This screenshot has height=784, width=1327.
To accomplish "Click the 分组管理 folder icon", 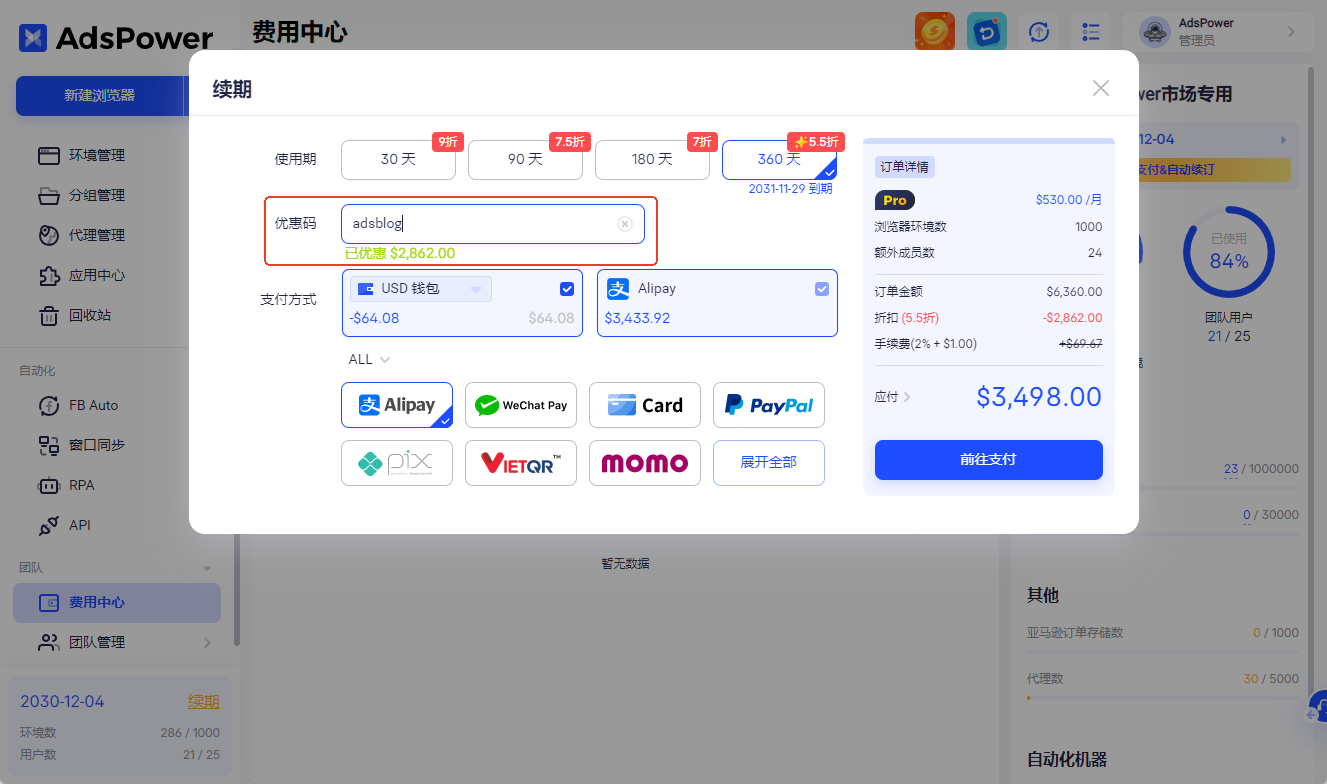I will tap(49, 195).
